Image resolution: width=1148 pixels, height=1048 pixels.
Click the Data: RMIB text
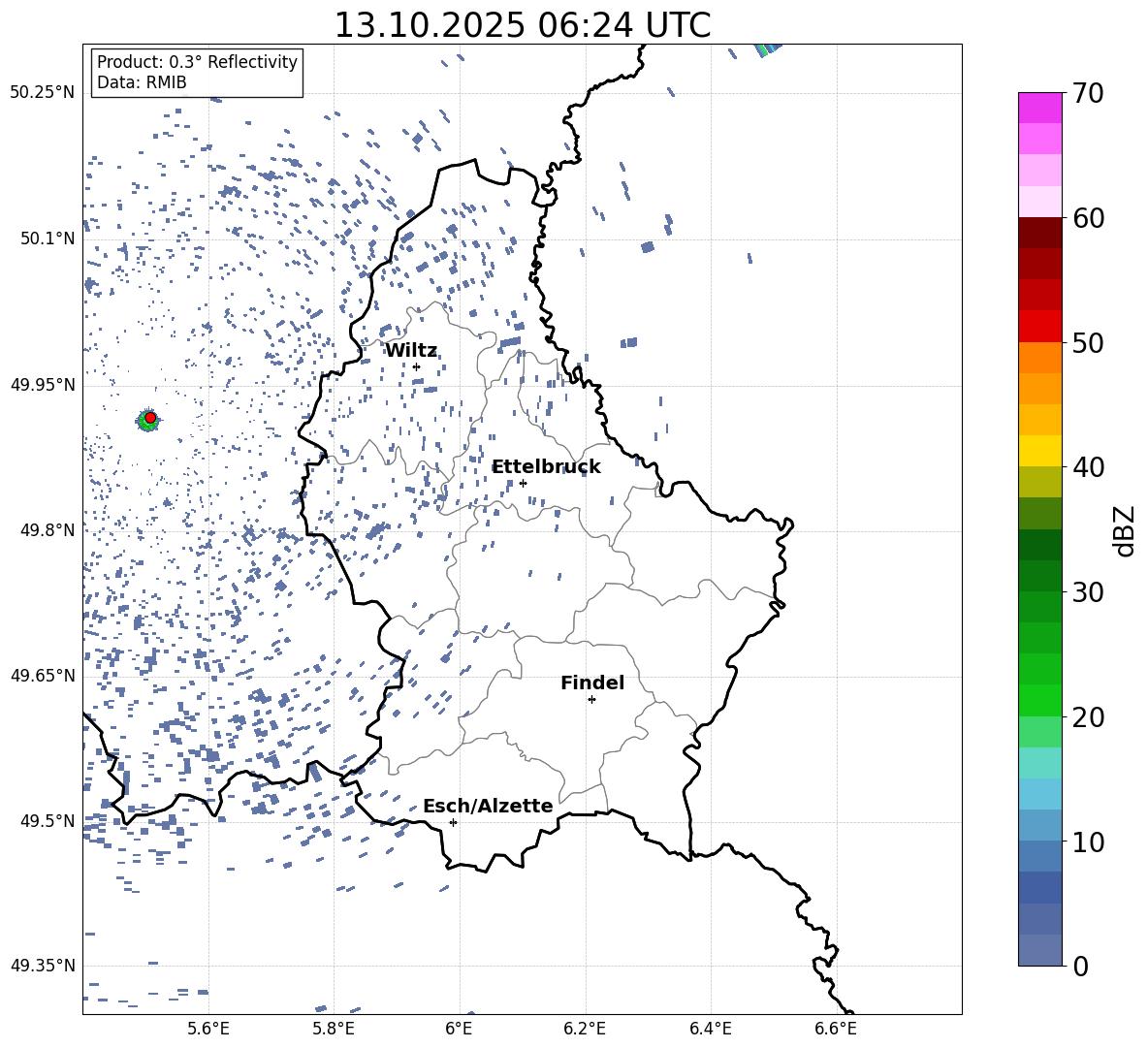coord(142,82)
